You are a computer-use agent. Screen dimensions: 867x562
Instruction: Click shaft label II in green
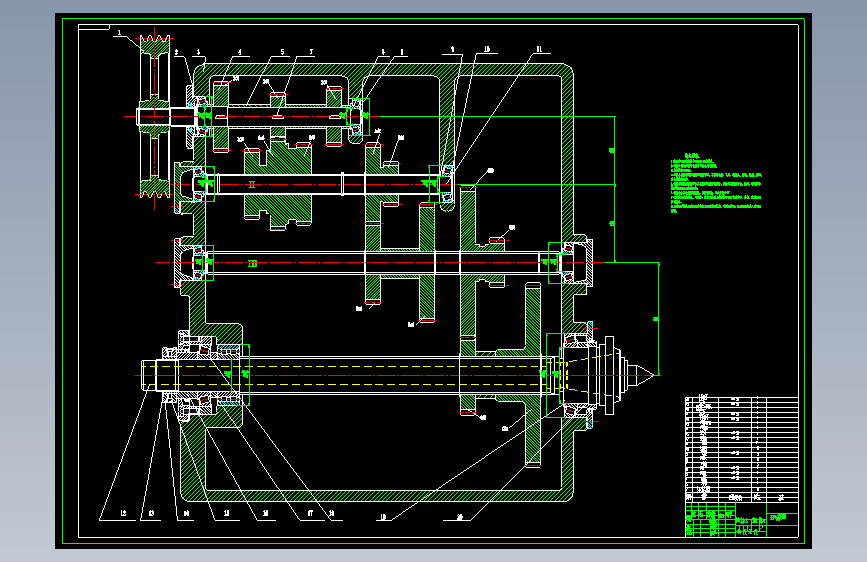252,185
